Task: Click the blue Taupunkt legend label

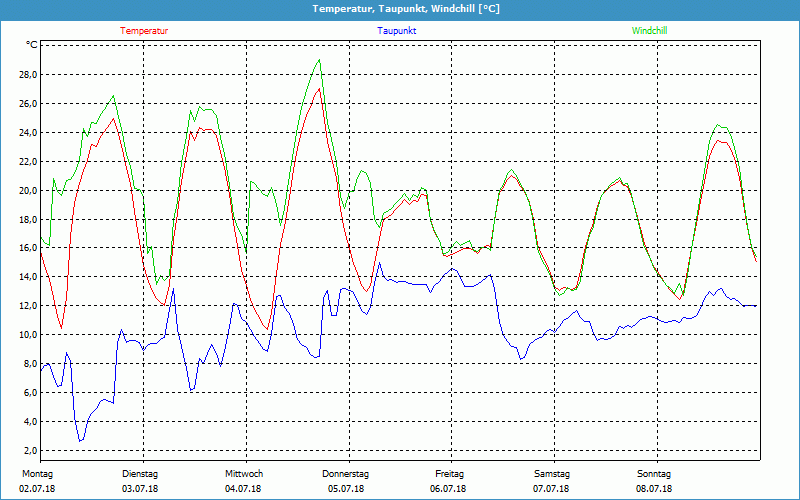Action: 397,31
